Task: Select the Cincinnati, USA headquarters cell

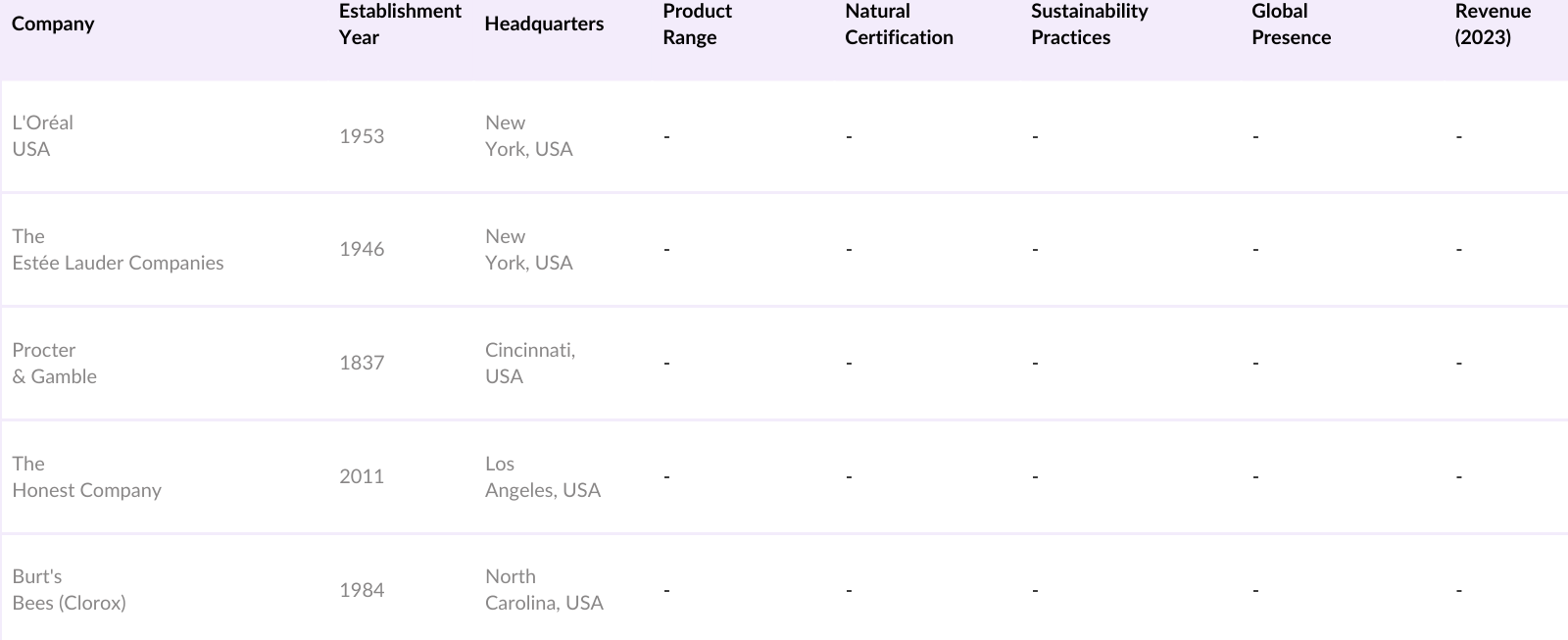Action: (530, 364)
